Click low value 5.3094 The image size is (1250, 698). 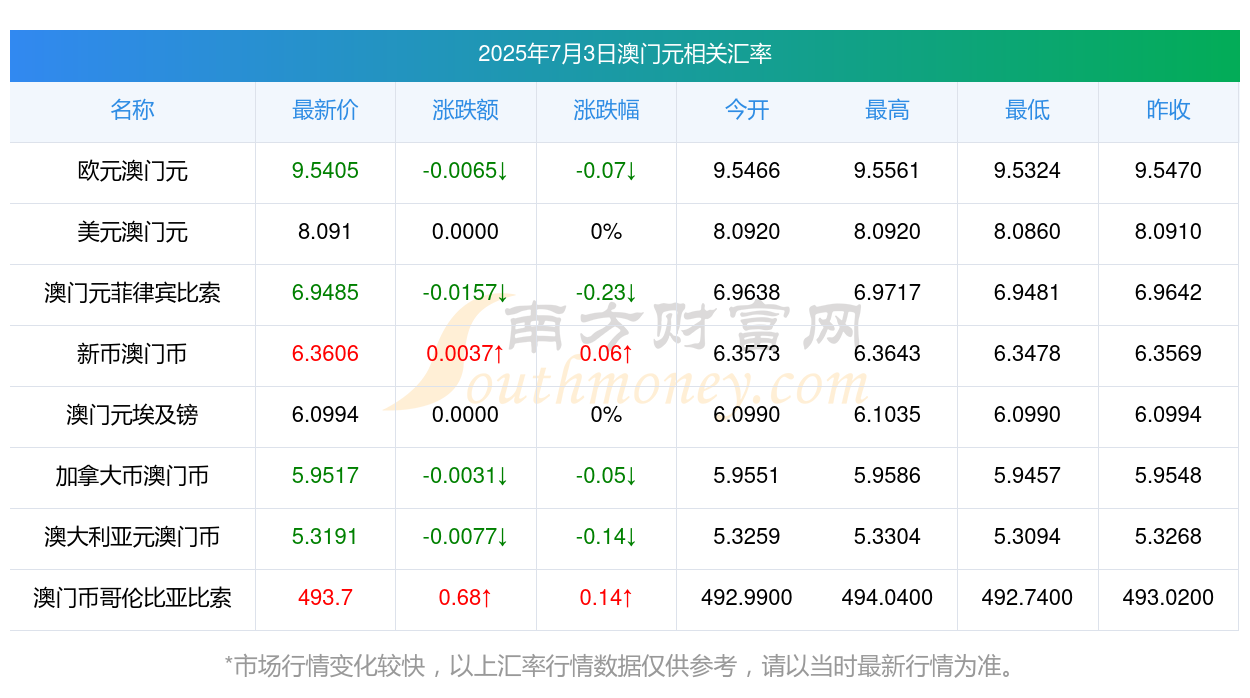1027,537
